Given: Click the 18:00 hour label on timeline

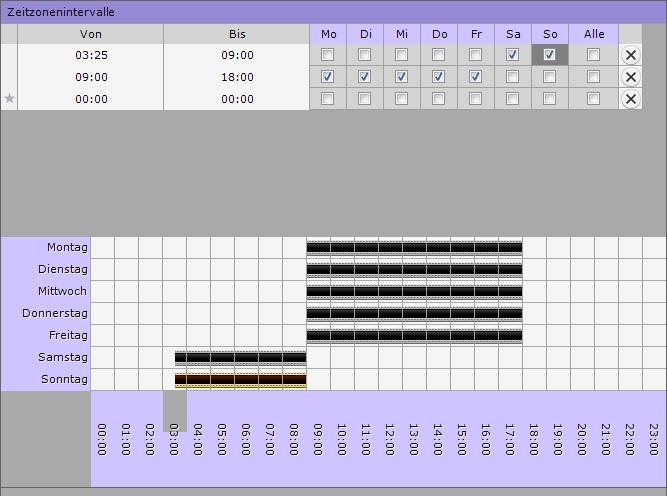Looking at the screenshot, I should (533, 439).
